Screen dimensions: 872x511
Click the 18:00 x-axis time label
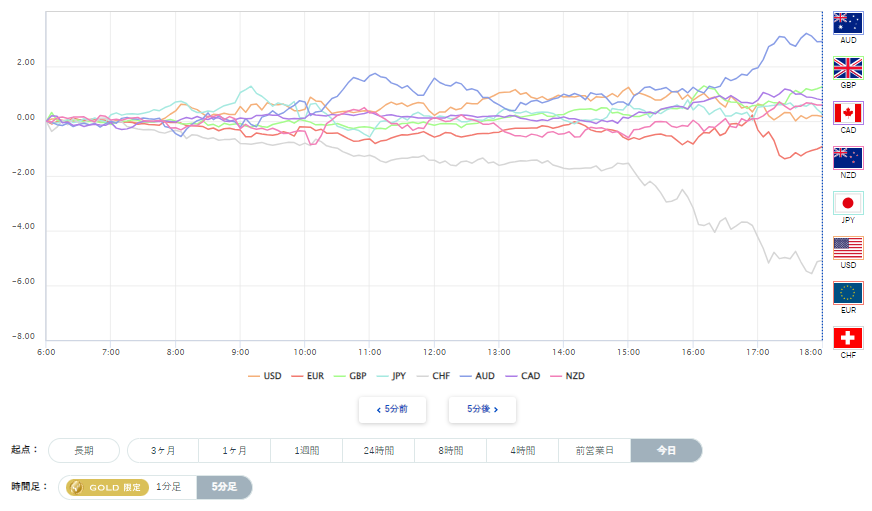811,352
